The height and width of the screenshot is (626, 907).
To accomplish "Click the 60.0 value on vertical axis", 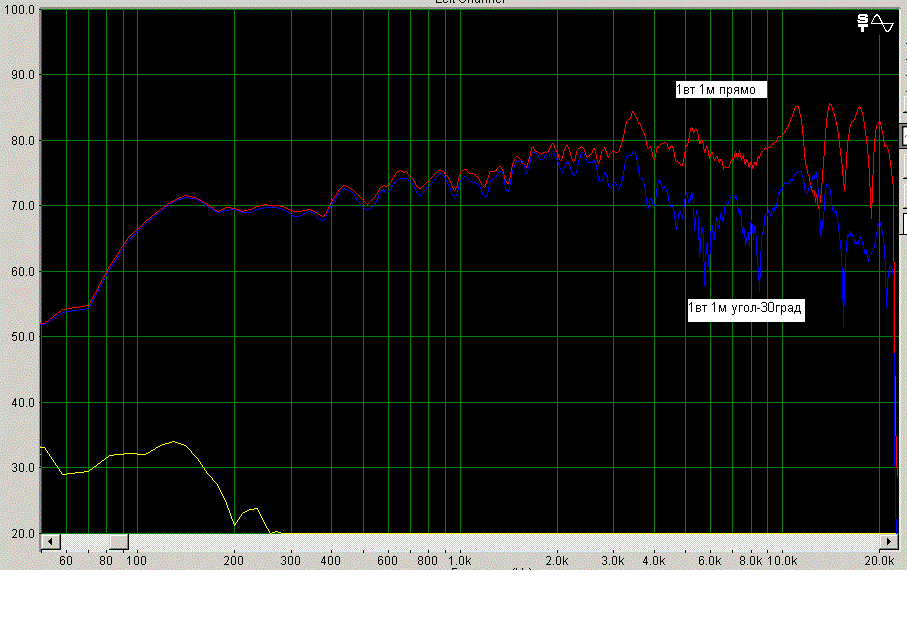I will click(x=23, y=271).
